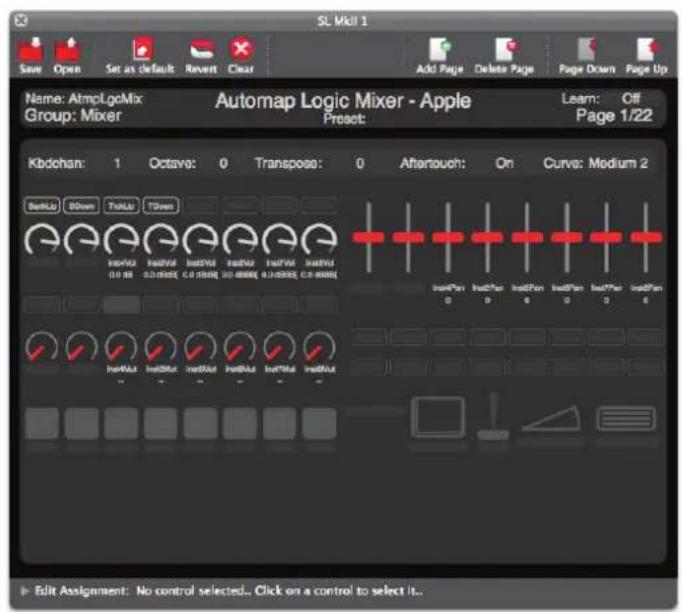Click the Octave value 0

223,163
